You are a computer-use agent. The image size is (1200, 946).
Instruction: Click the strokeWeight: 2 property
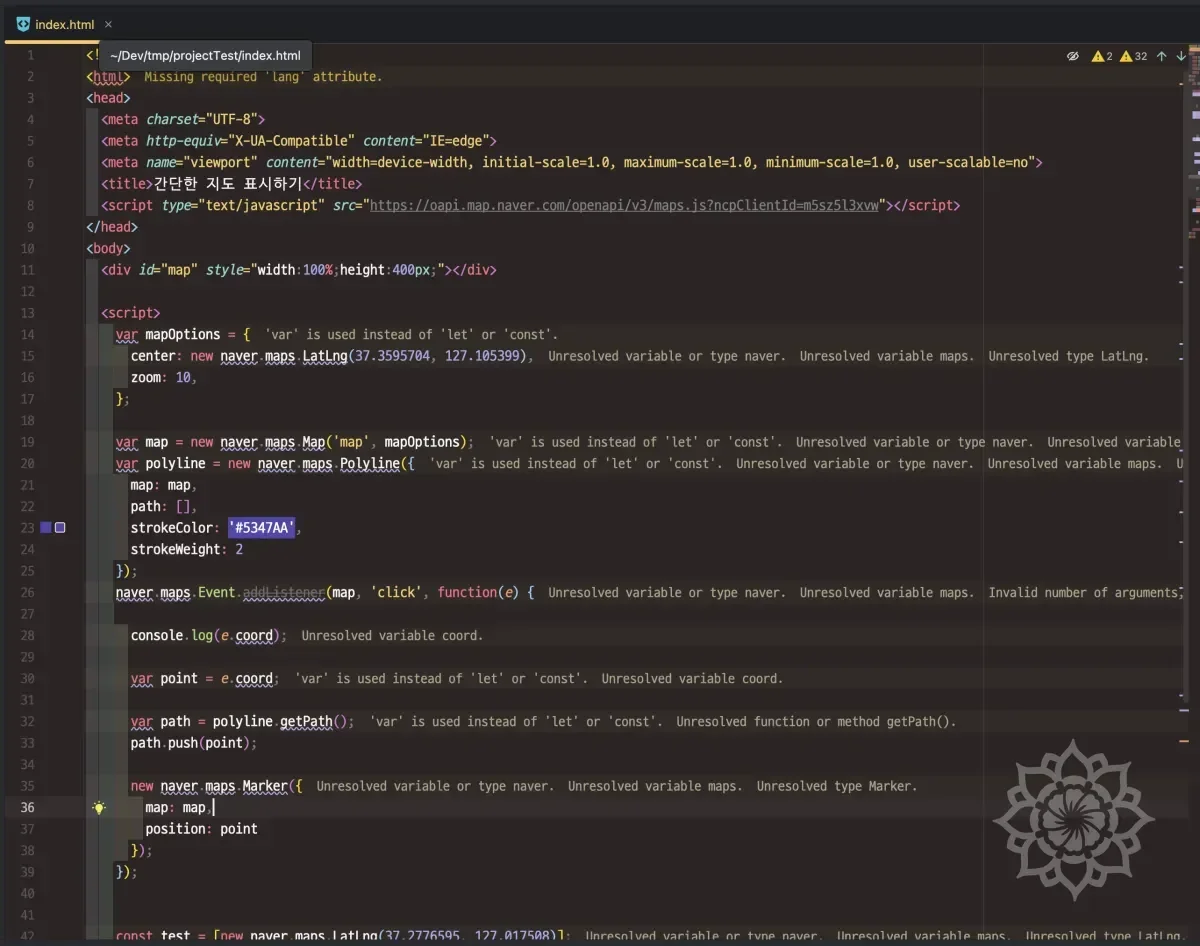[x=187, y=549]
